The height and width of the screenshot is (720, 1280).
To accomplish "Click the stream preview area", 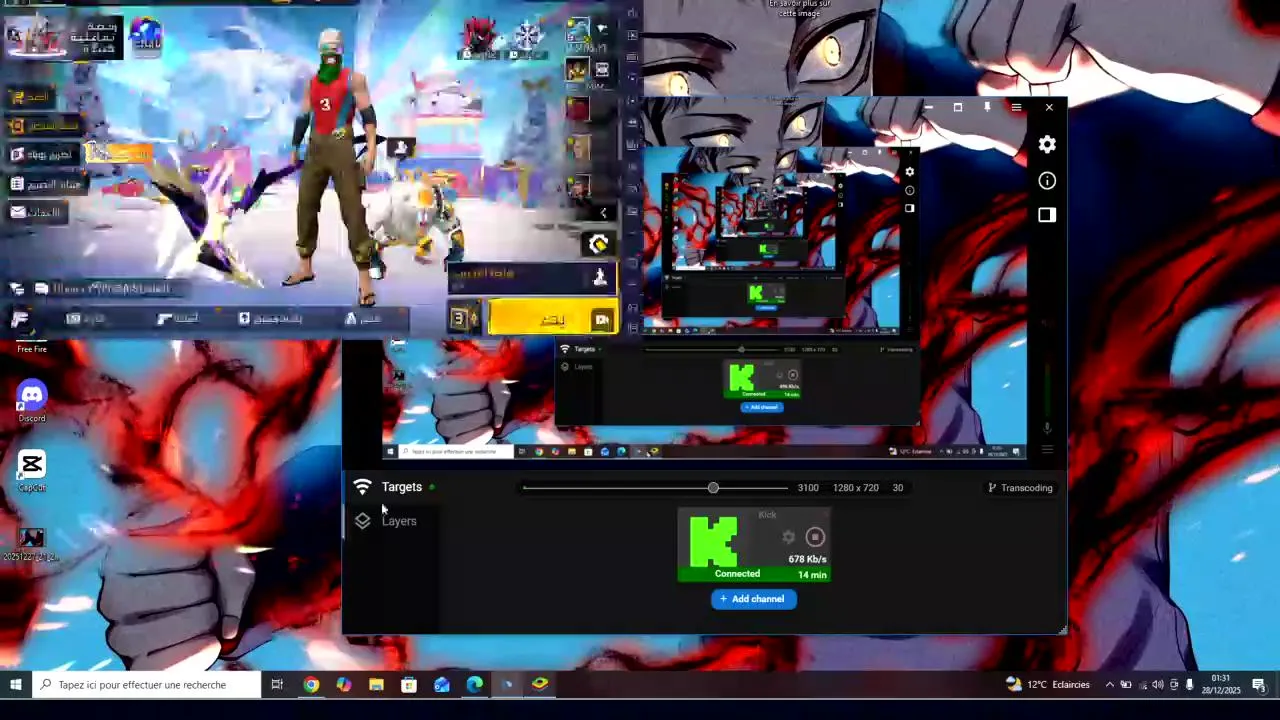I will (704, 280).
